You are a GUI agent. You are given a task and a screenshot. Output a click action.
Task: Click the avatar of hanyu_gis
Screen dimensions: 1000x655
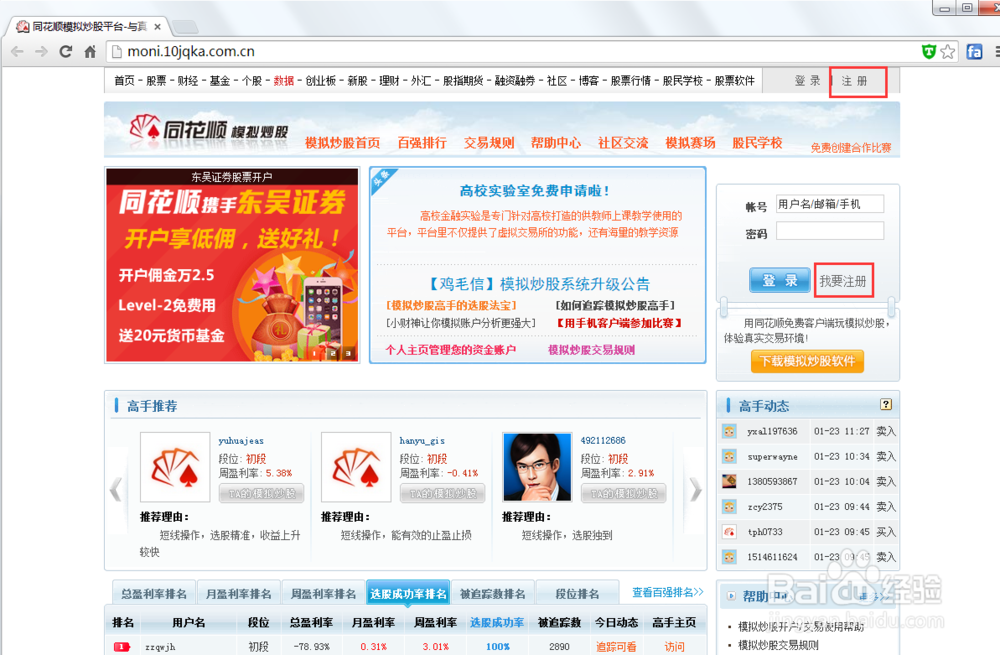pos(356,467)
